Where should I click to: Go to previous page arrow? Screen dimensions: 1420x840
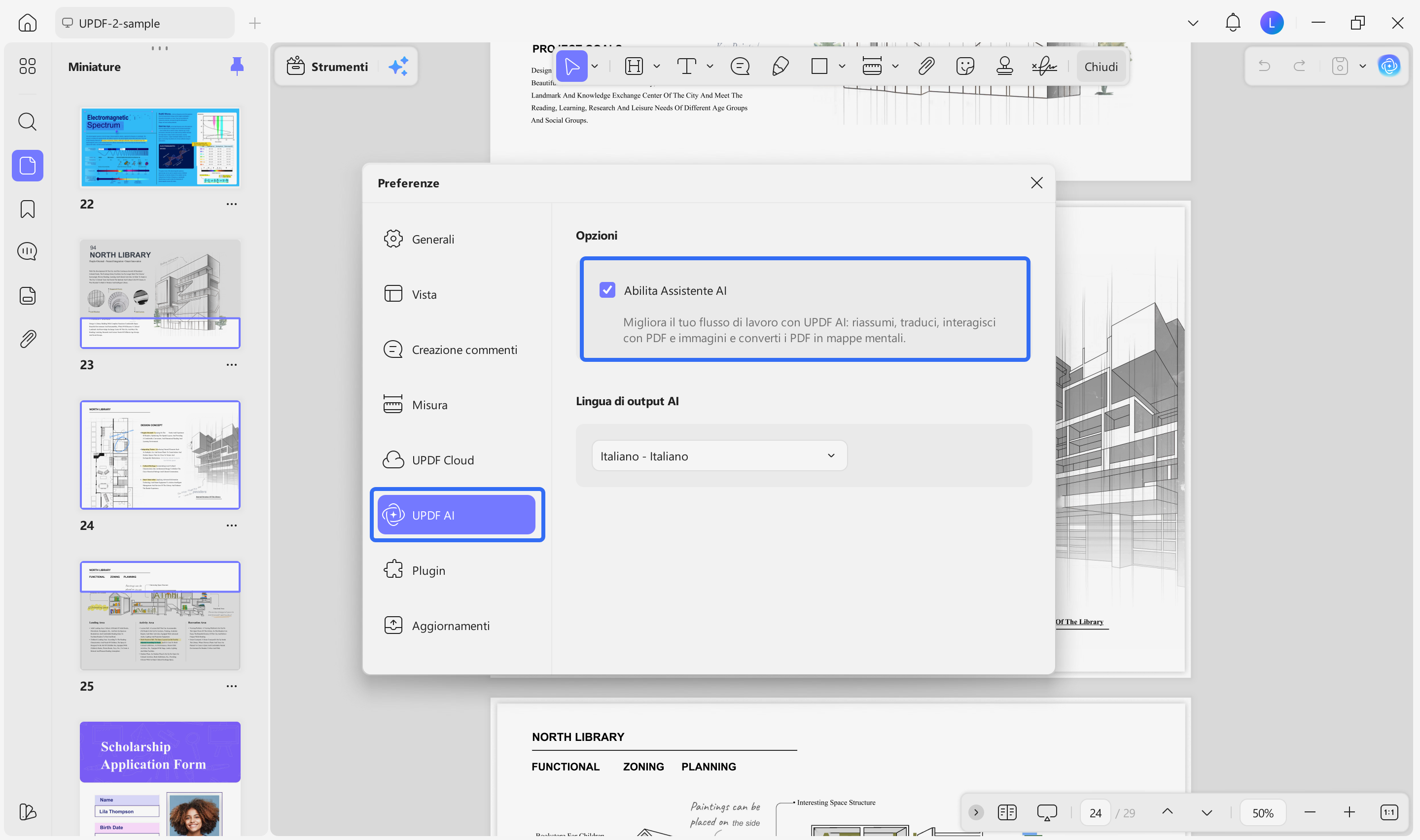[1167, 812]
